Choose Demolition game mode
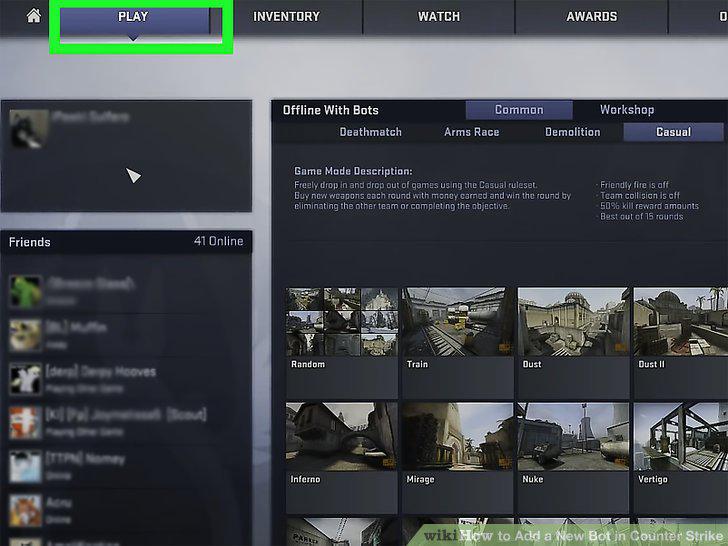 [572, 132]
